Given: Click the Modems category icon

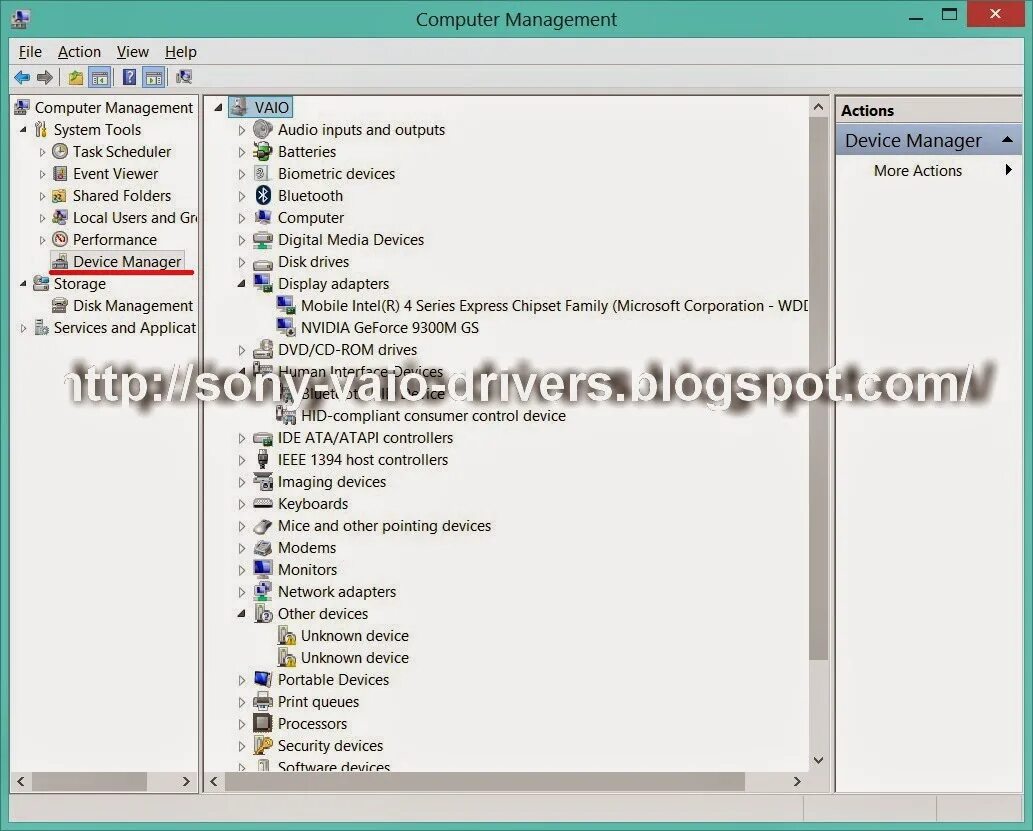Looking at the screenshot, I should click(263, 547).
